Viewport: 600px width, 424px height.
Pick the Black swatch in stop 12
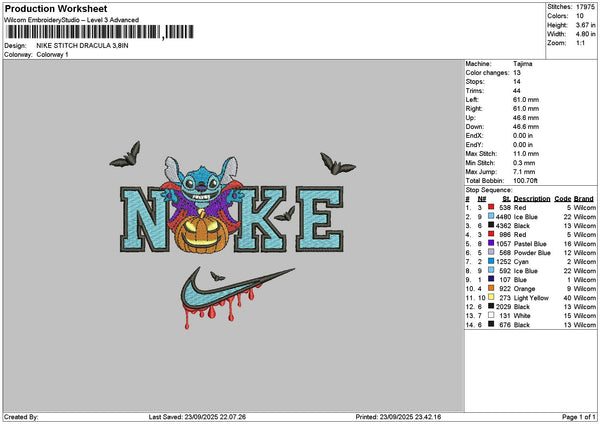pos(491,306)
